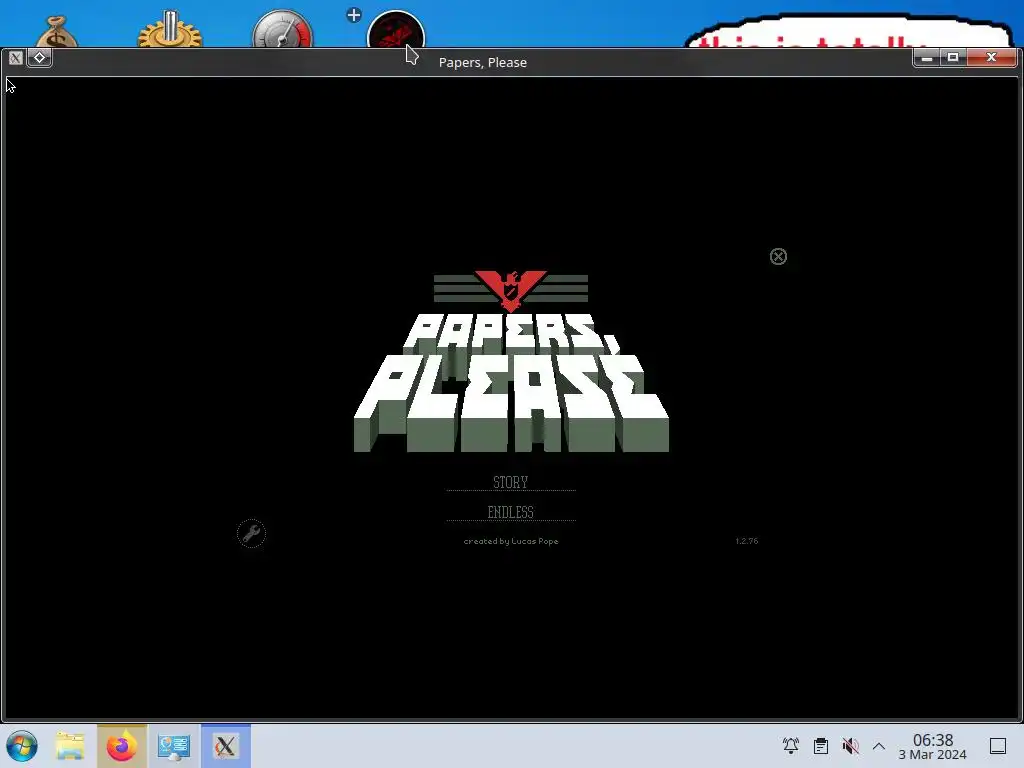Minimize the Papers, Please window
The width and height of the screenshot is (1024, 768).
click(x=927, y=57)
